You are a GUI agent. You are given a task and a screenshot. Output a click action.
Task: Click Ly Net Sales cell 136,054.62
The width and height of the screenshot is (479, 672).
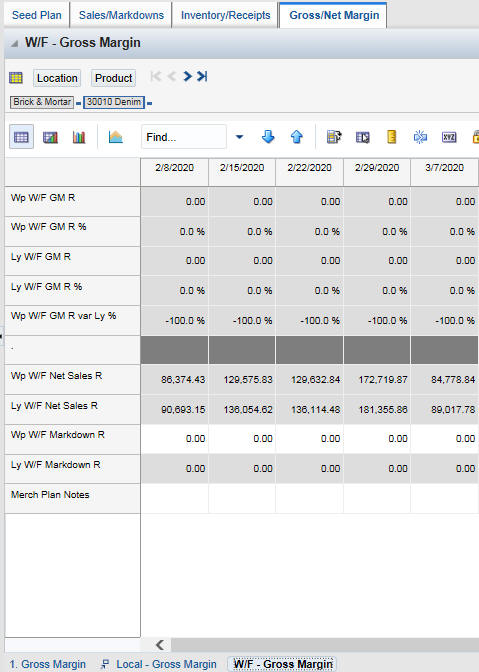(242, 410)
